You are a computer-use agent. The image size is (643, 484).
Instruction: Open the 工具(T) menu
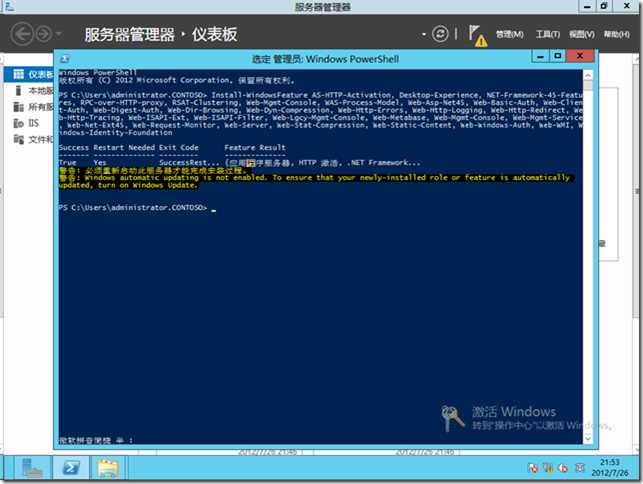(x=547, y=34)
